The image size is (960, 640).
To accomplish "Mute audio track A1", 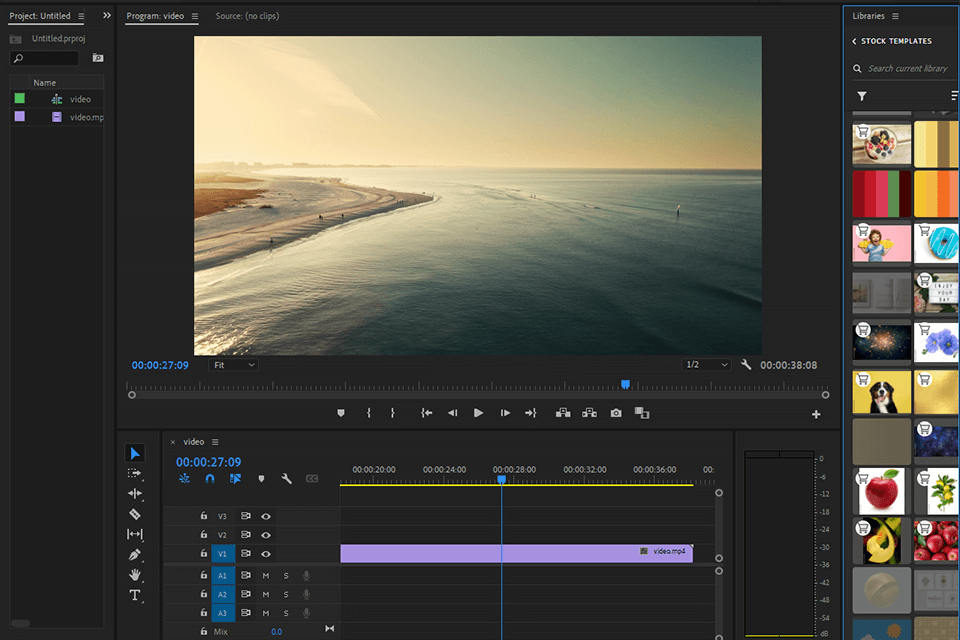I will click(x=266, y=576).
